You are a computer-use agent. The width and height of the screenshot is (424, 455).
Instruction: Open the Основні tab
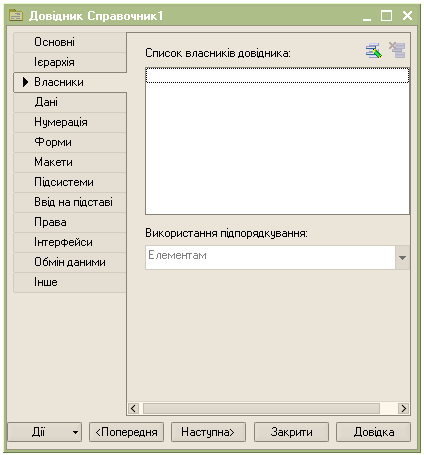click(70, 42)
